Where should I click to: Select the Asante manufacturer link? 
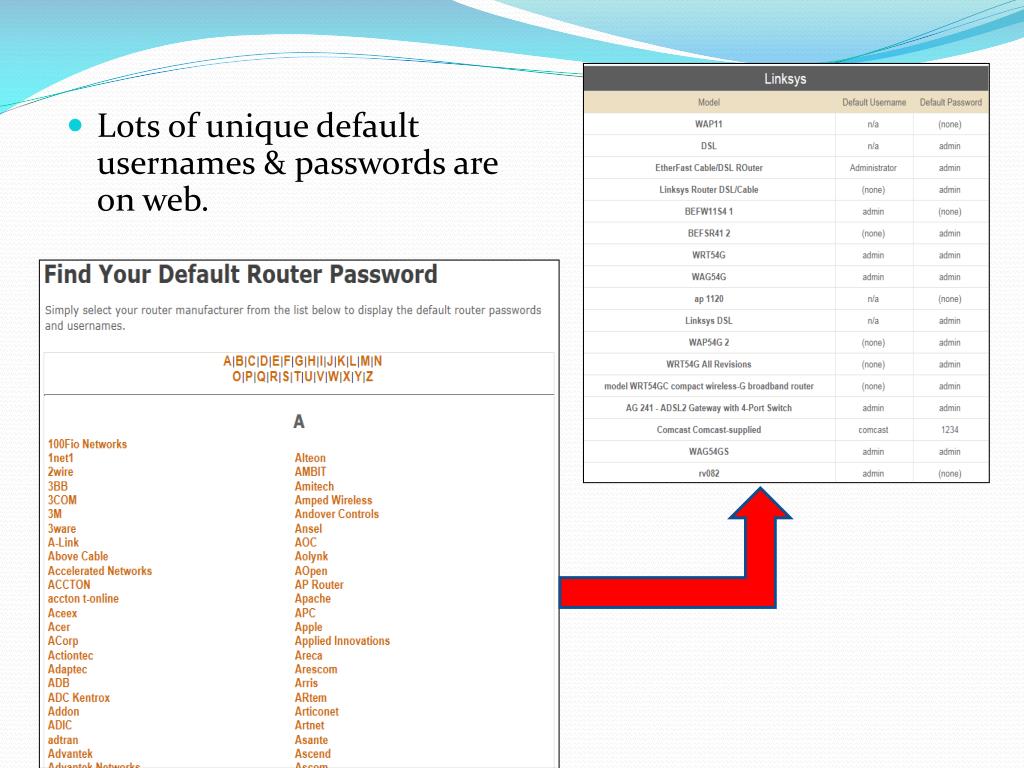[x=312, y=741]
